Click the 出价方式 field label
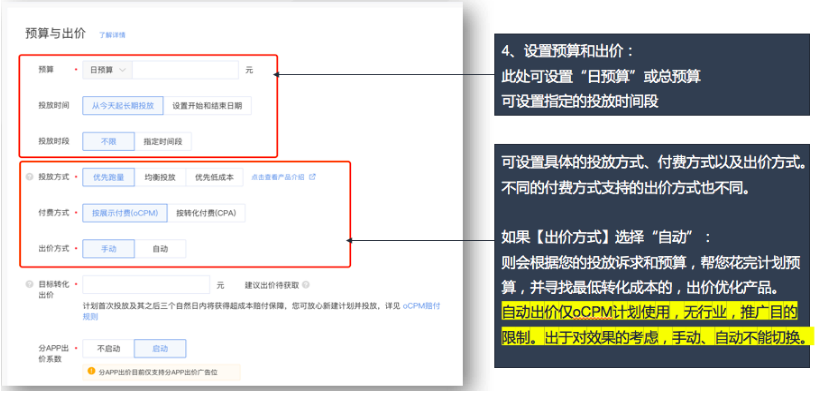The image size is (816, 395). click(x=54, y=249)
